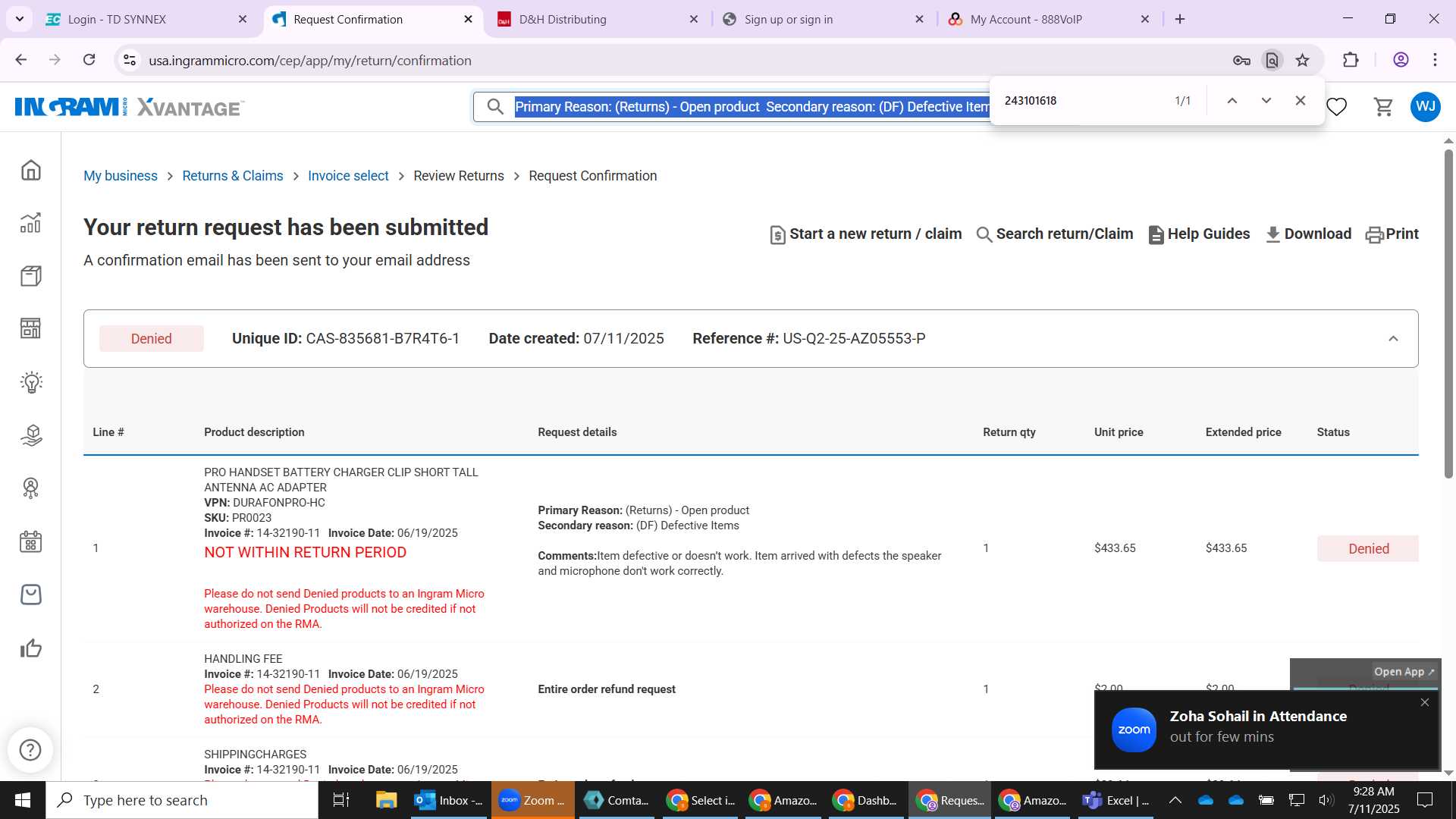
Task: Reload the page
Action: click(x=89, y=60)
